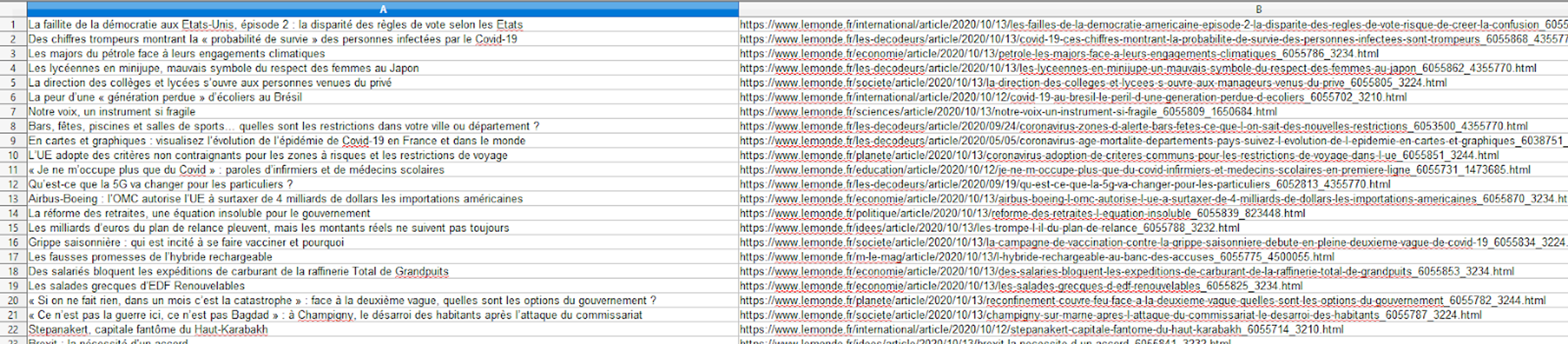
Task: Click URL cell 'l-hybride-rechargeable-au-banc-des-accuses'
Action: (1154, 257)
